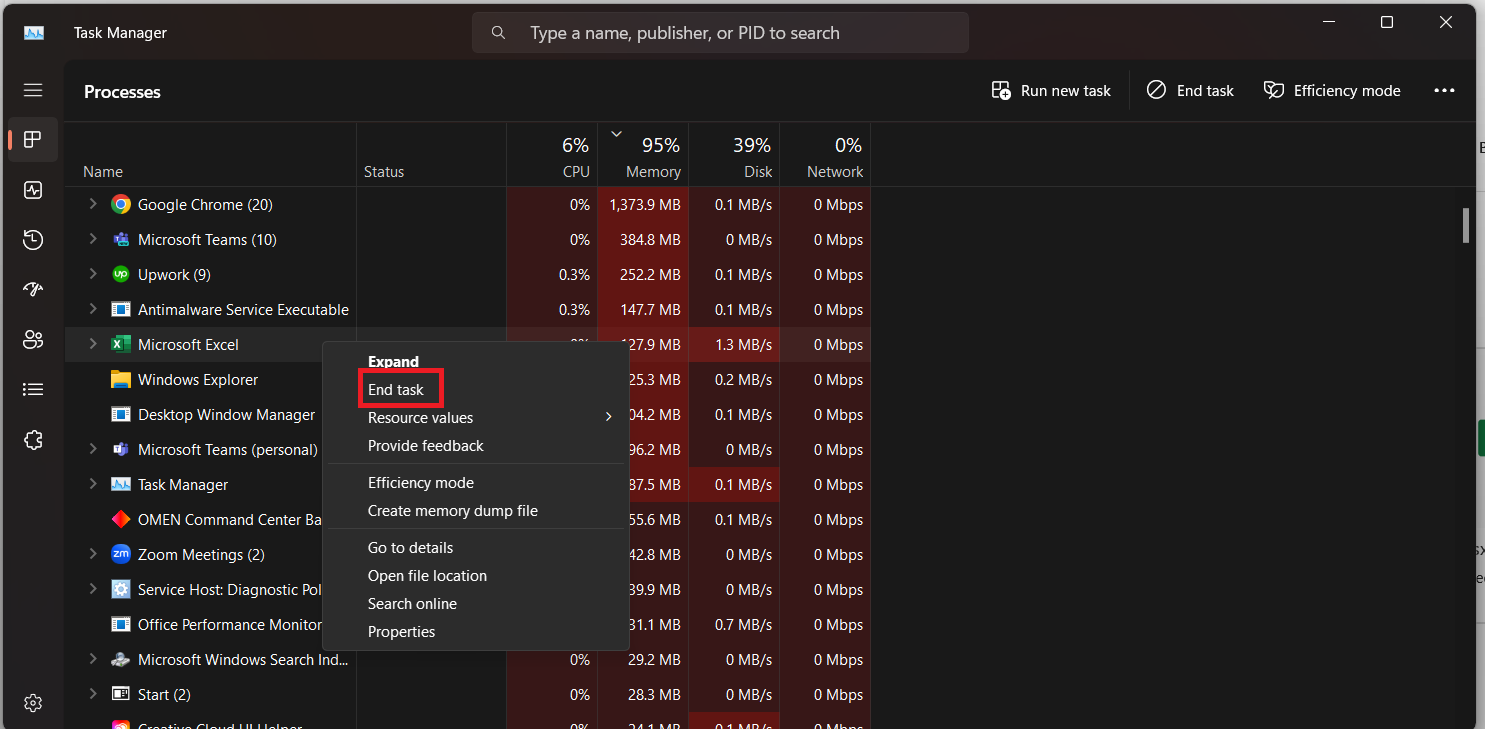Sort by the Network column header
Viewport: 1485px width, 729px height.
pos(825,155)
